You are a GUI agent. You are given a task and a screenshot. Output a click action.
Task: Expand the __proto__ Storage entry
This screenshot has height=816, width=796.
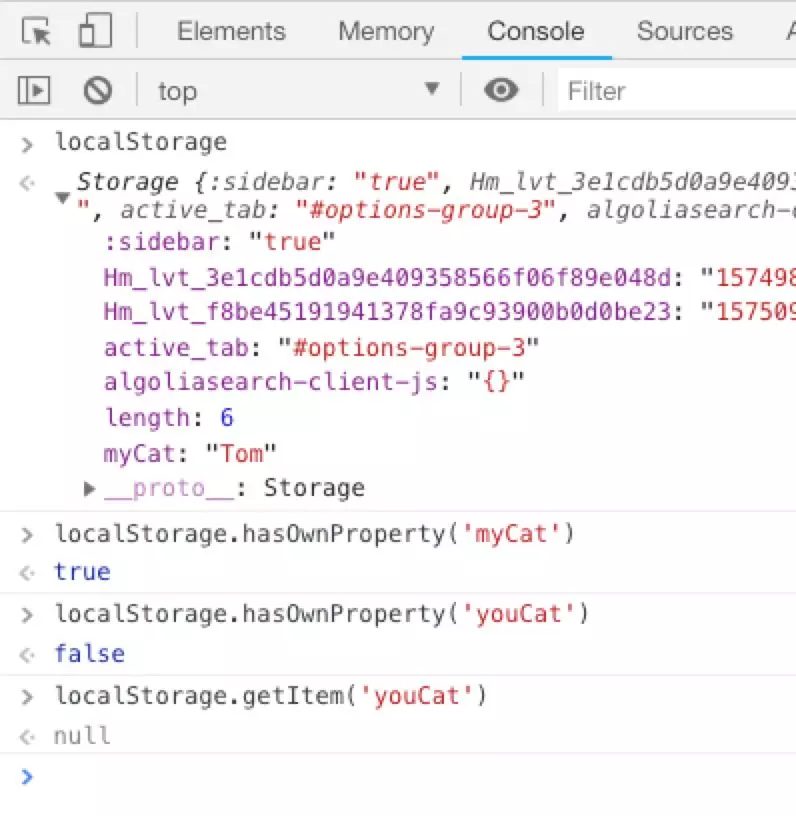[x=89, y=488]
